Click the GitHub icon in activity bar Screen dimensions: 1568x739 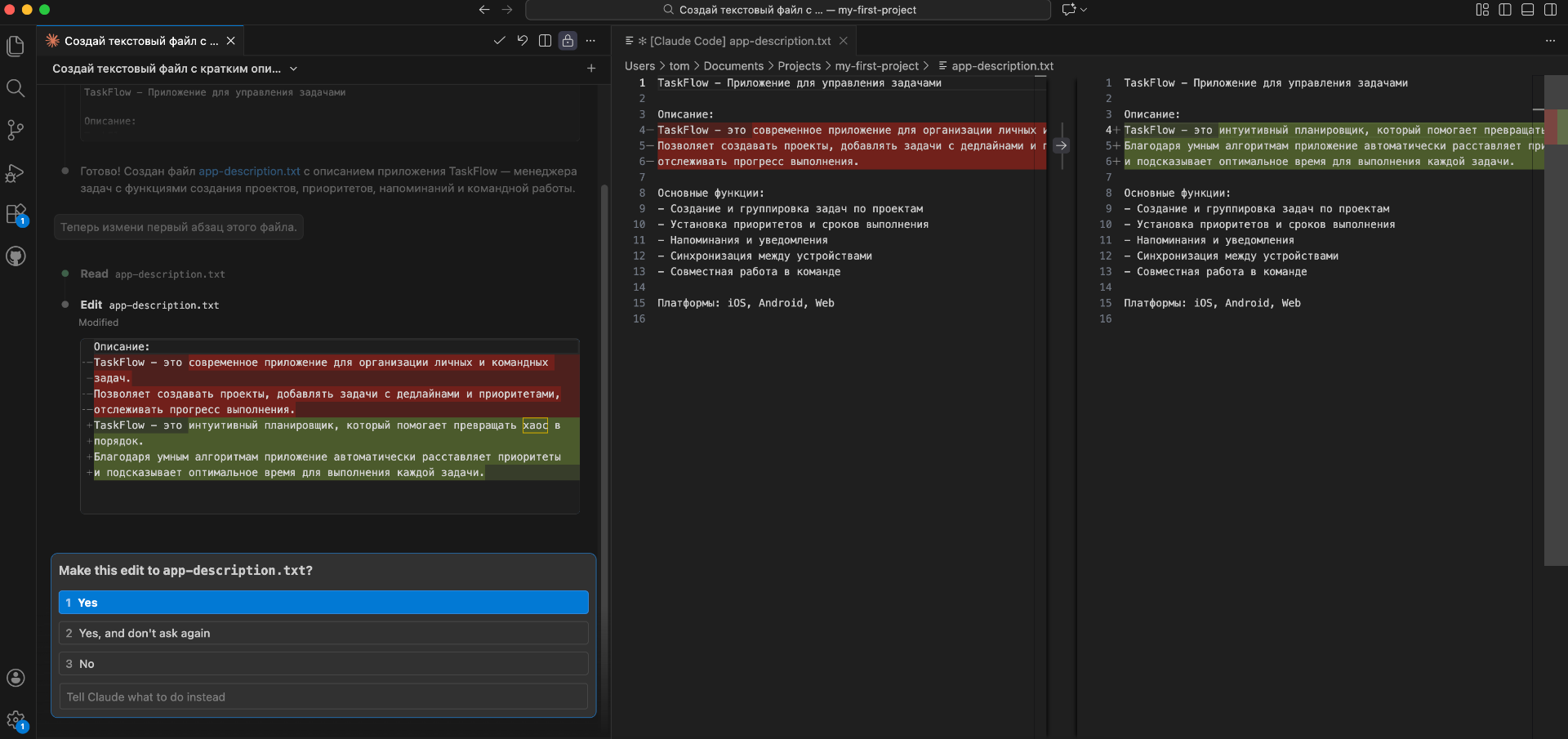click(16, 256)
